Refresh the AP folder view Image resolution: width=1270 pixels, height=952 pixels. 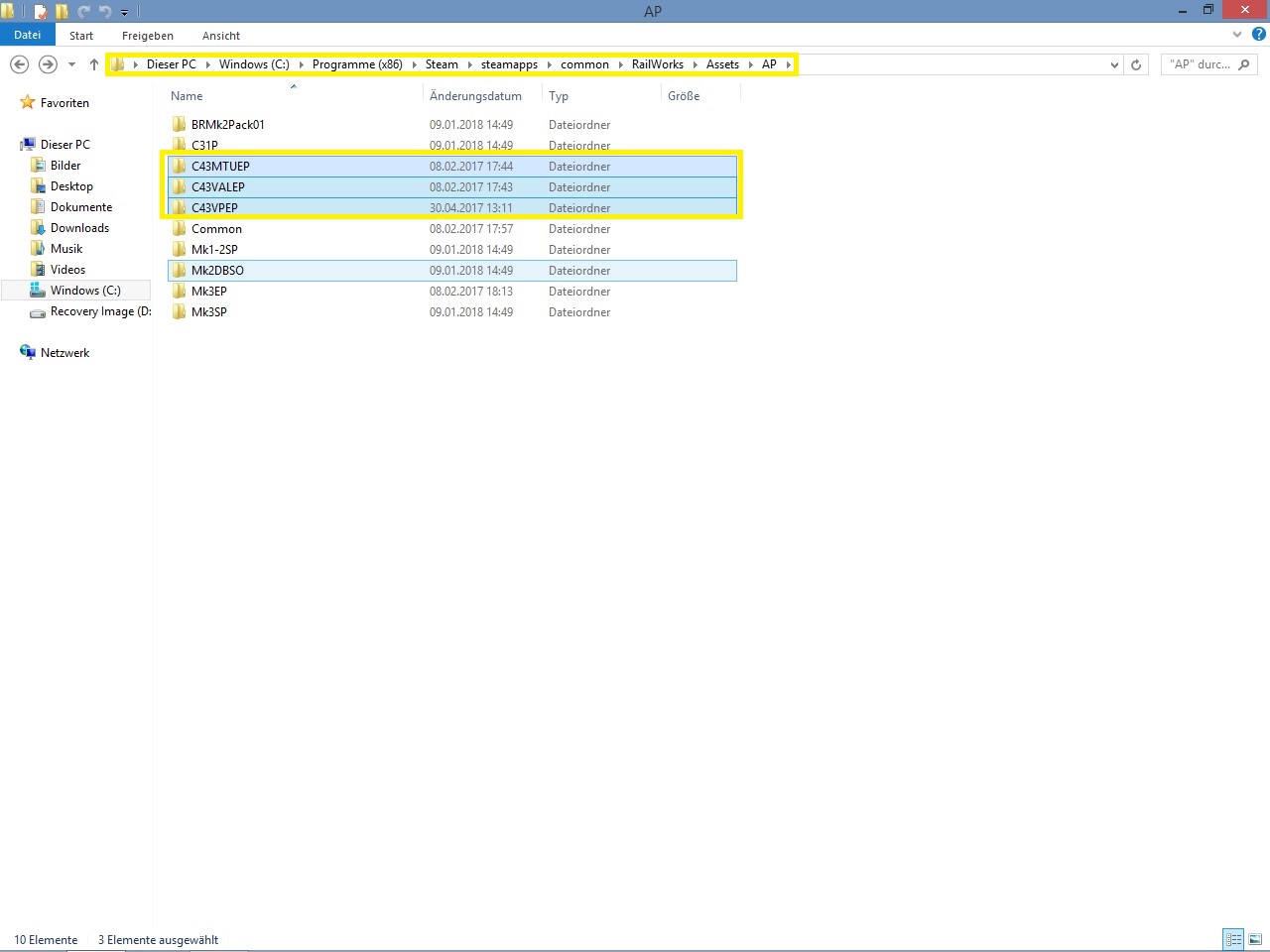point(1136,64)
